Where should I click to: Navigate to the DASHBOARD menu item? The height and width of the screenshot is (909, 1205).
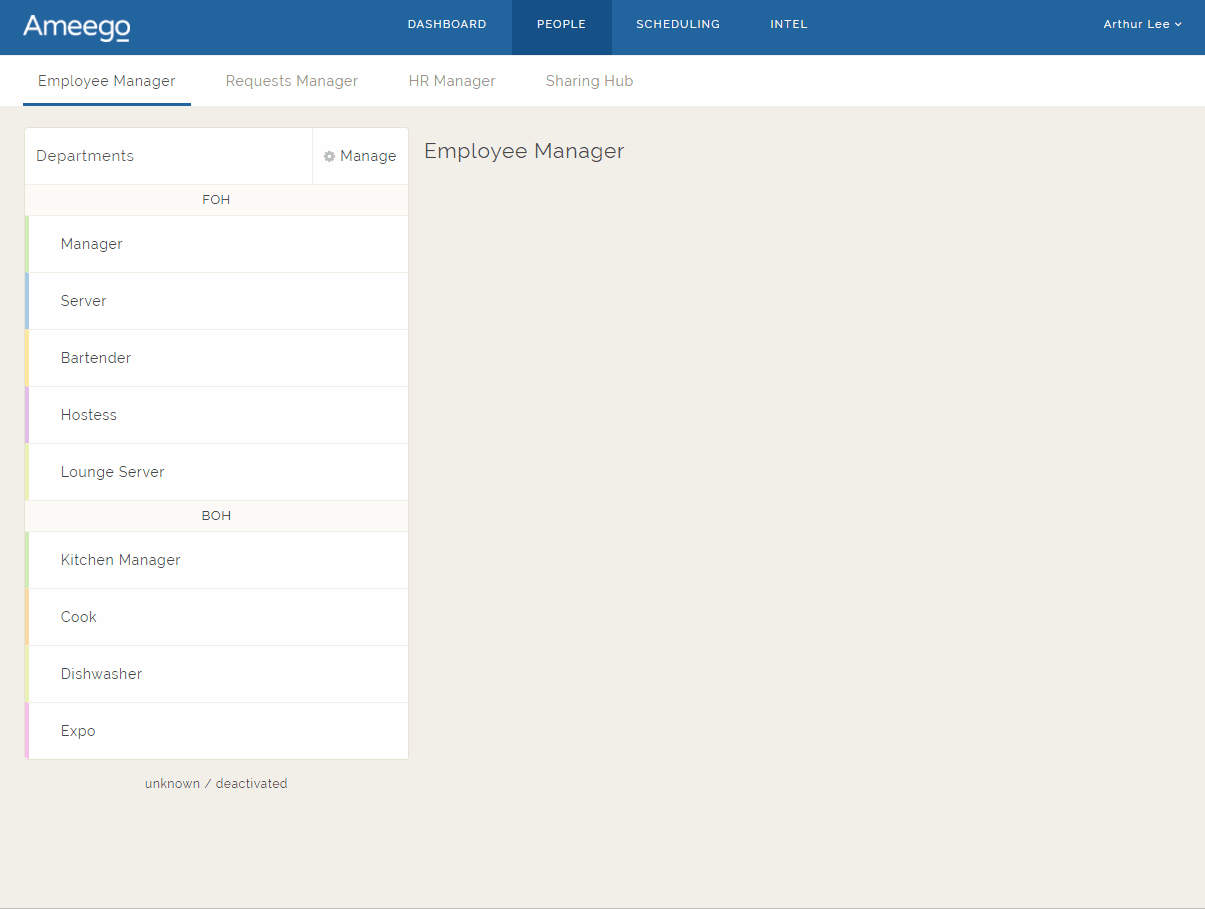pos(447,24)
